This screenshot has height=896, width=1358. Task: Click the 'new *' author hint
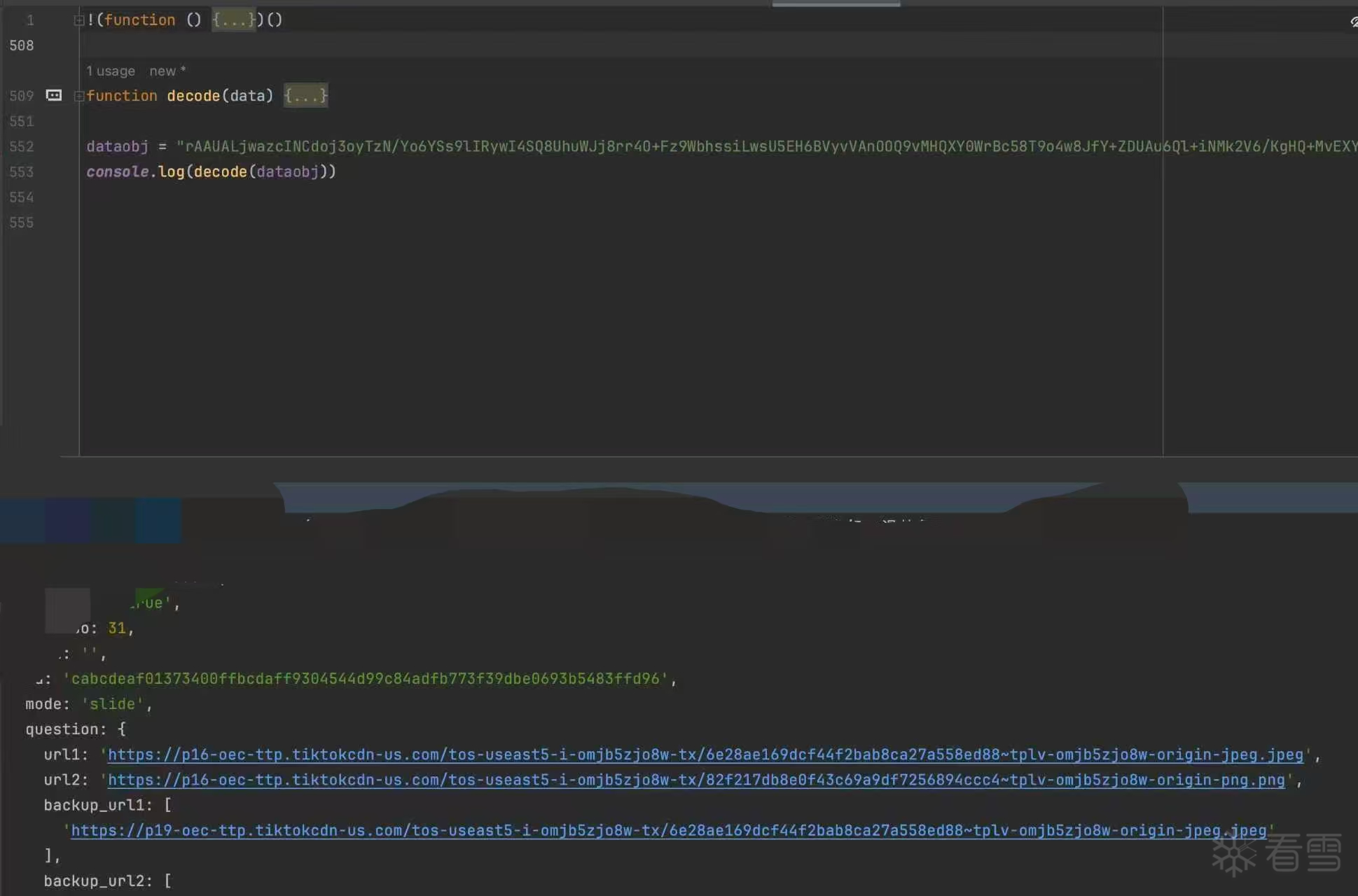[167, 71]
